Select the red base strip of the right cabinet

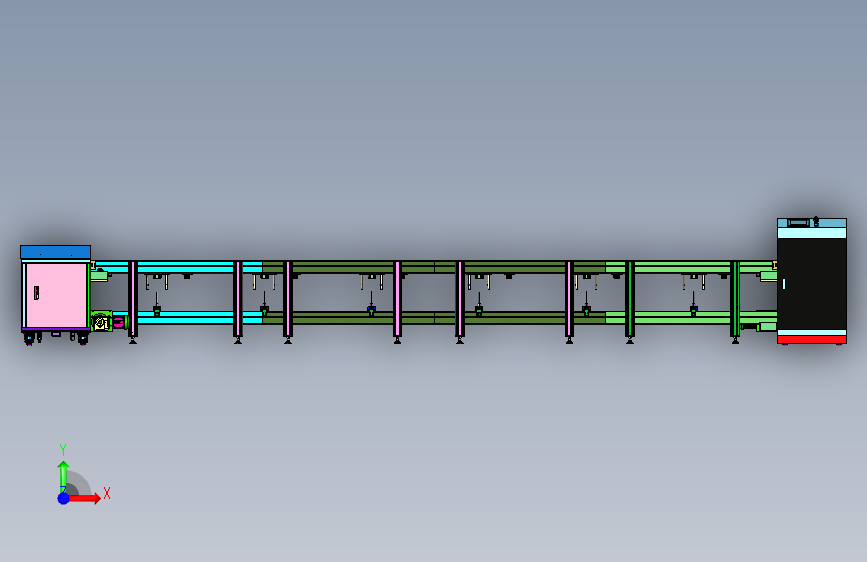click(x=812, y=340)
